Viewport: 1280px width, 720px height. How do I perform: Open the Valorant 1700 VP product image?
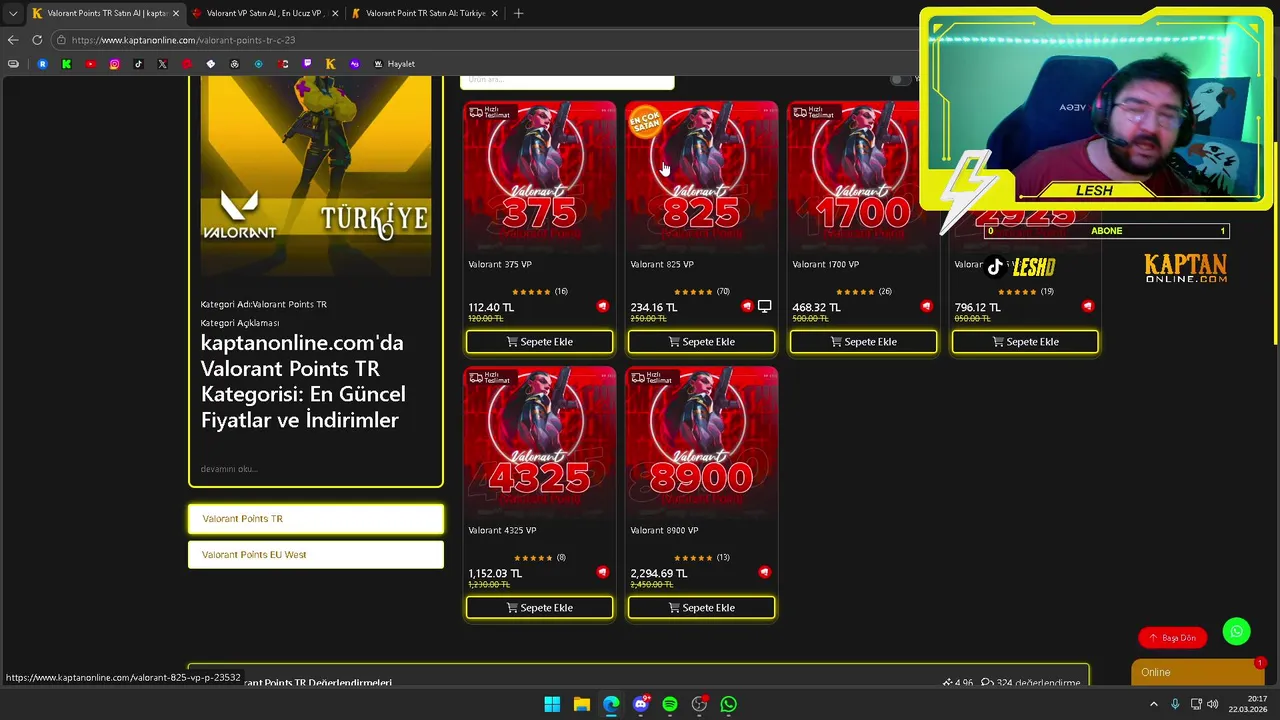[863, 176]
